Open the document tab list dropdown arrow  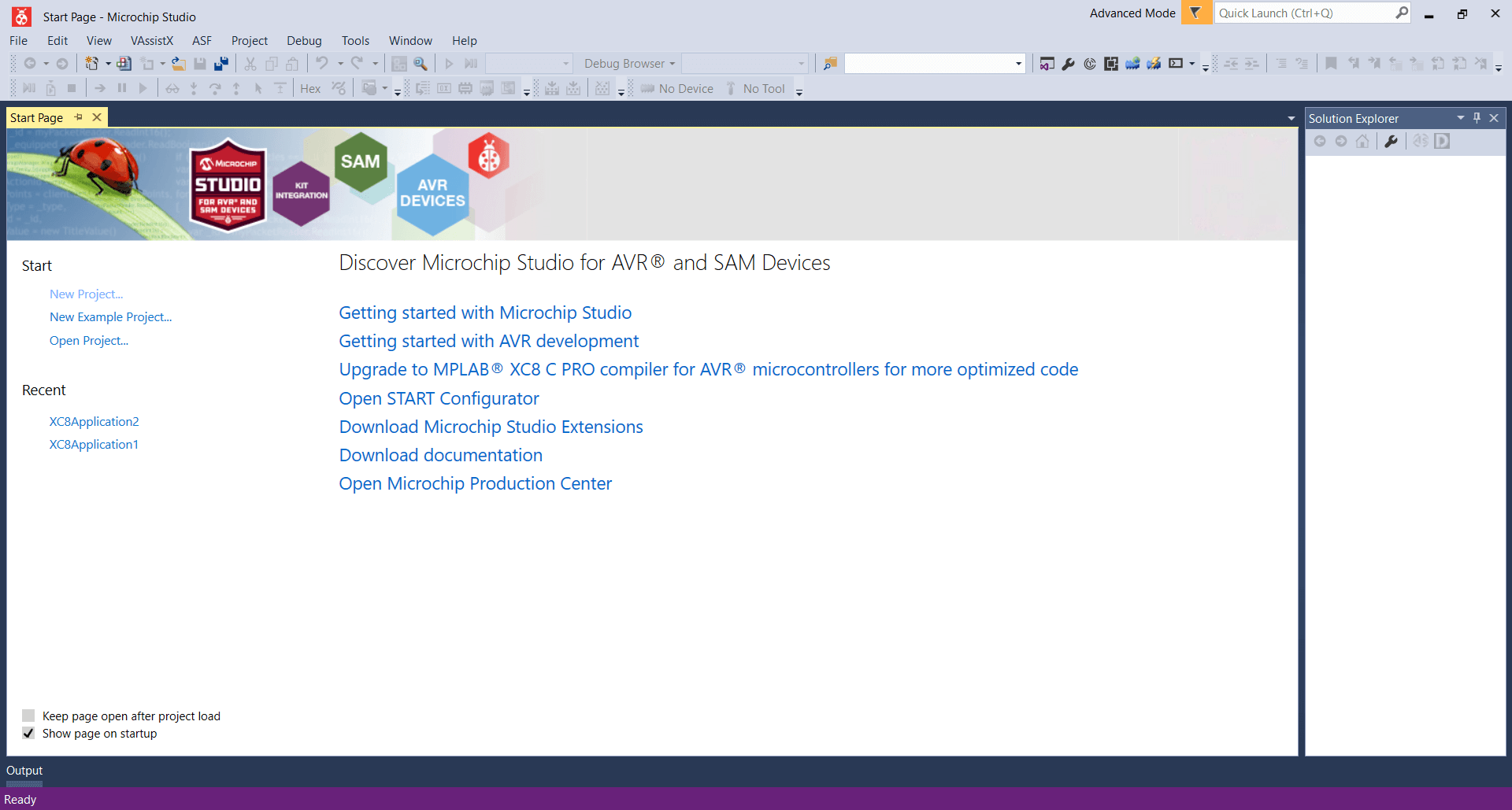tap(1291, 119)
